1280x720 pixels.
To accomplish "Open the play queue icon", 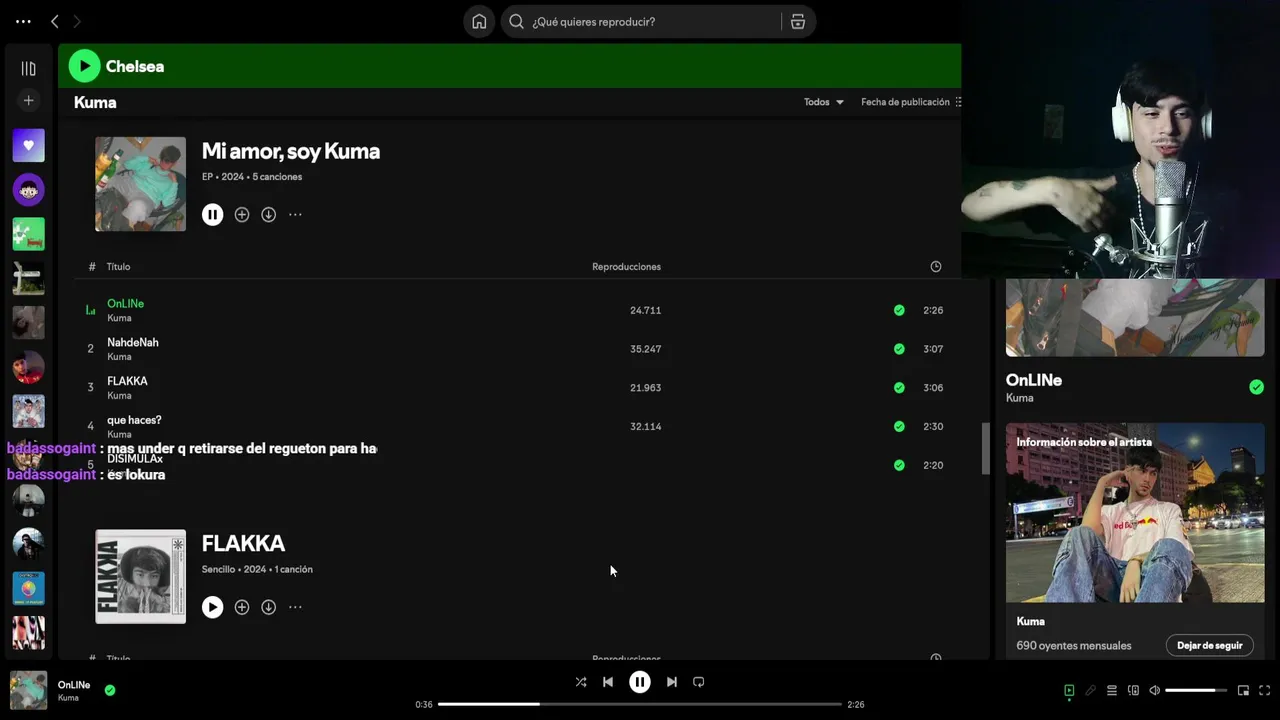I will tap(1112, 690).
